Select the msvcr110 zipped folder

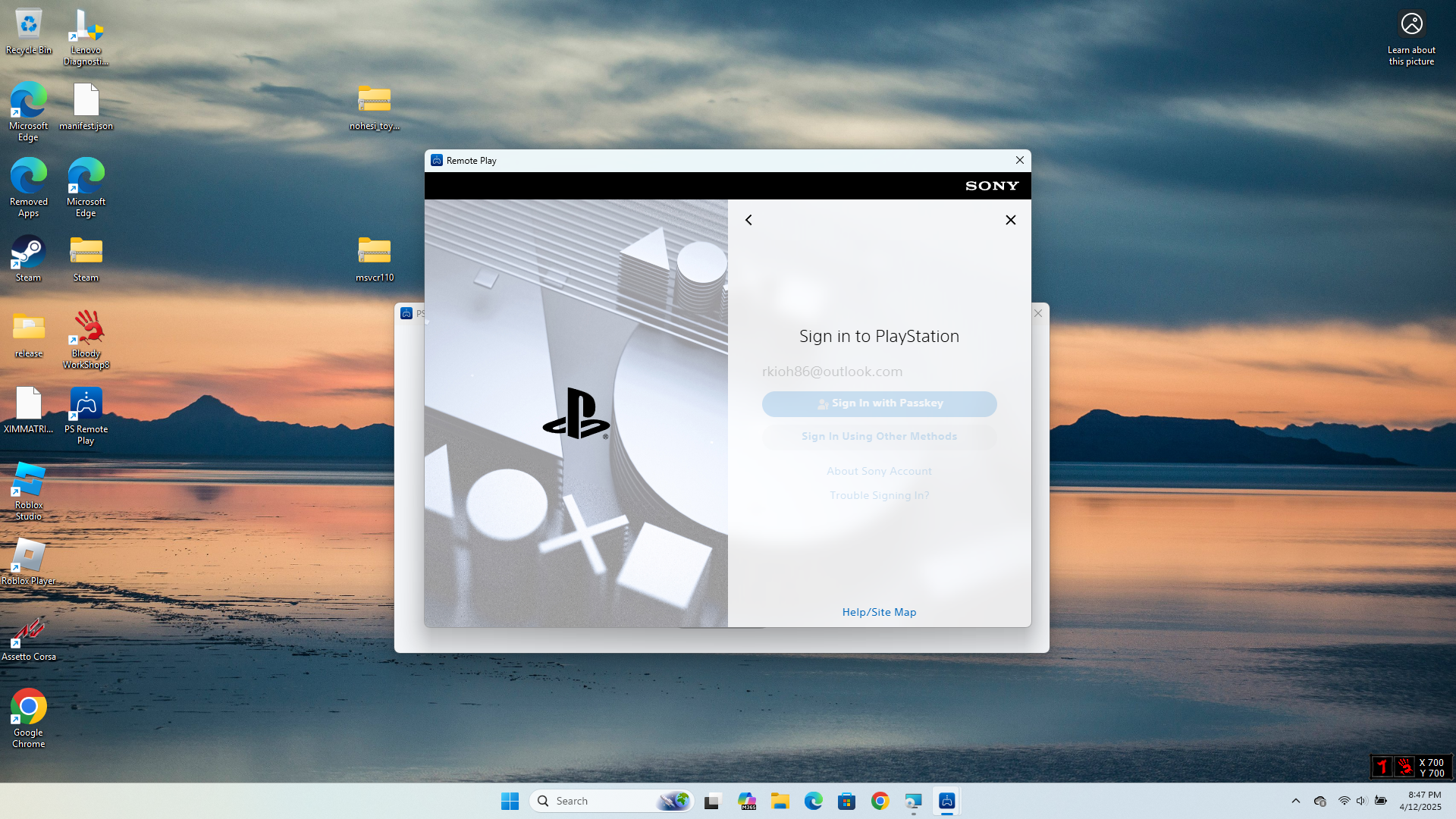[375, 259]
